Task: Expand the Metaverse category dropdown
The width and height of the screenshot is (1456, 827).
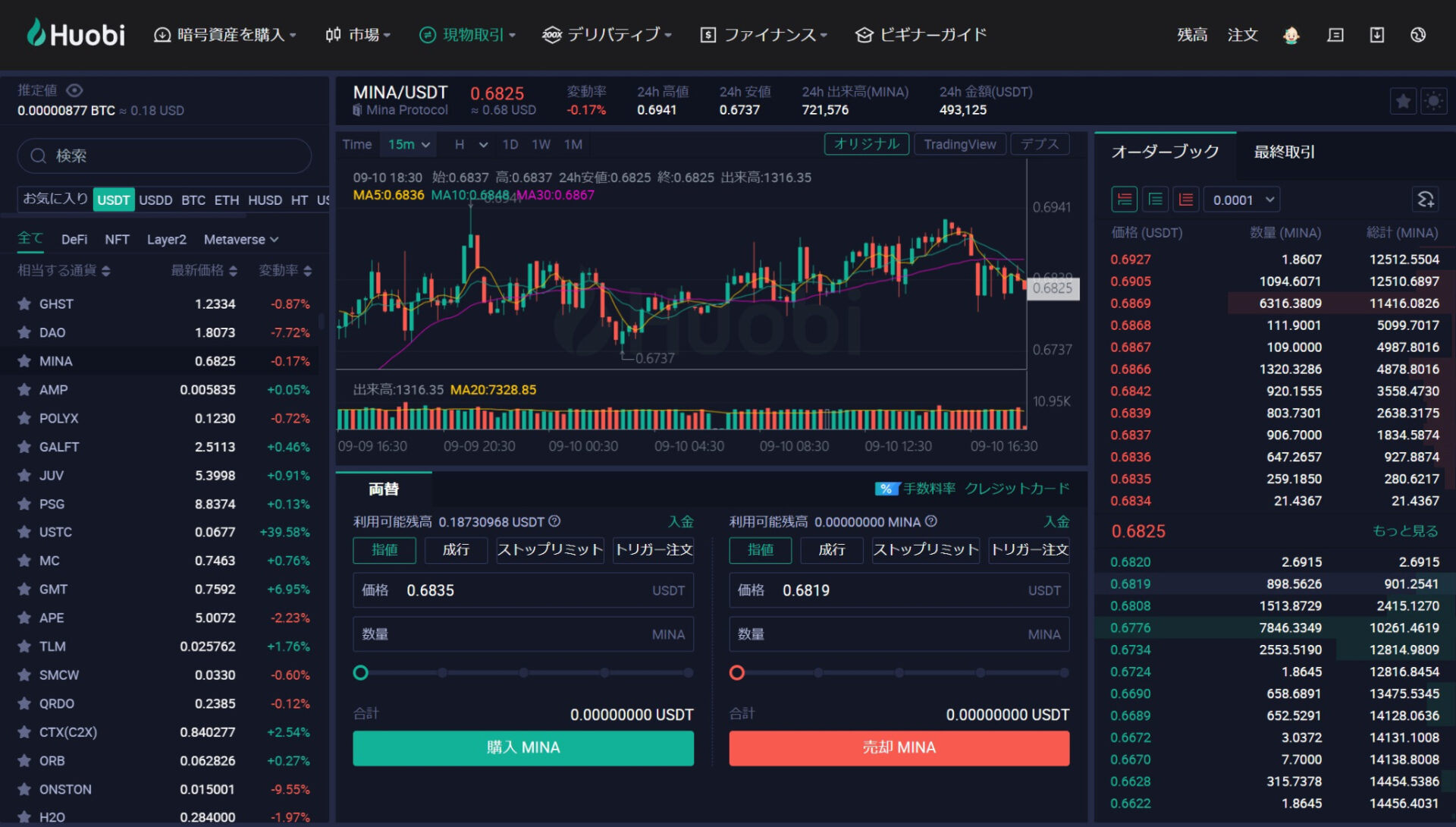Action: (x=241, y=240)
